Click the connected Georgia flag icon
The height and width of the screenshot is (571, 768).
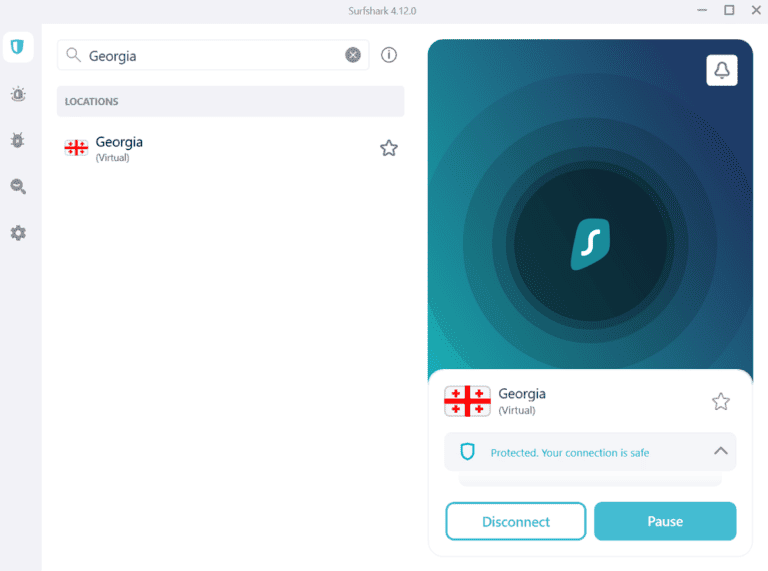point(467,401)
